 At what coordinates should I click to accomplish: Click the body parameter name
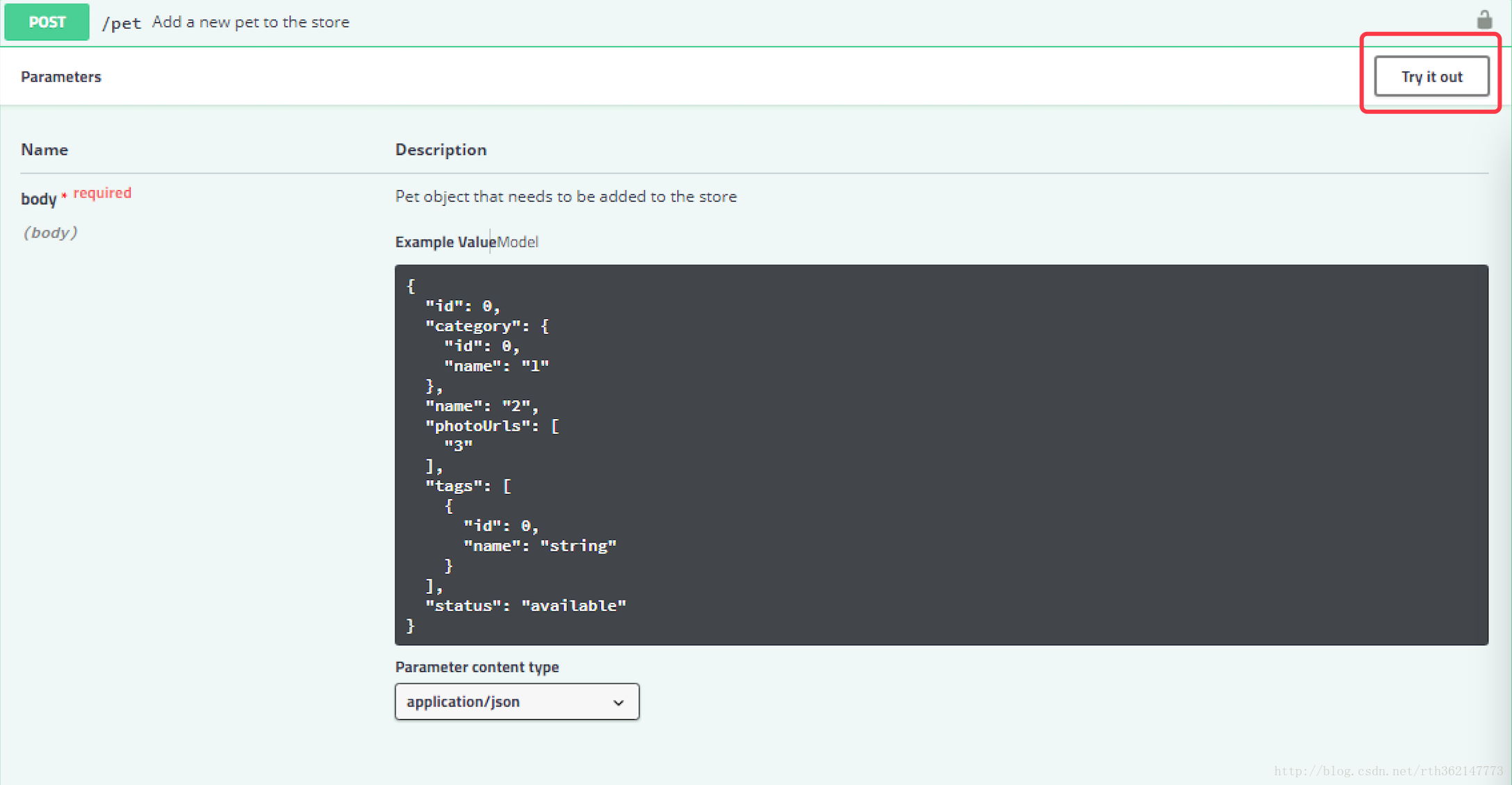38,199
